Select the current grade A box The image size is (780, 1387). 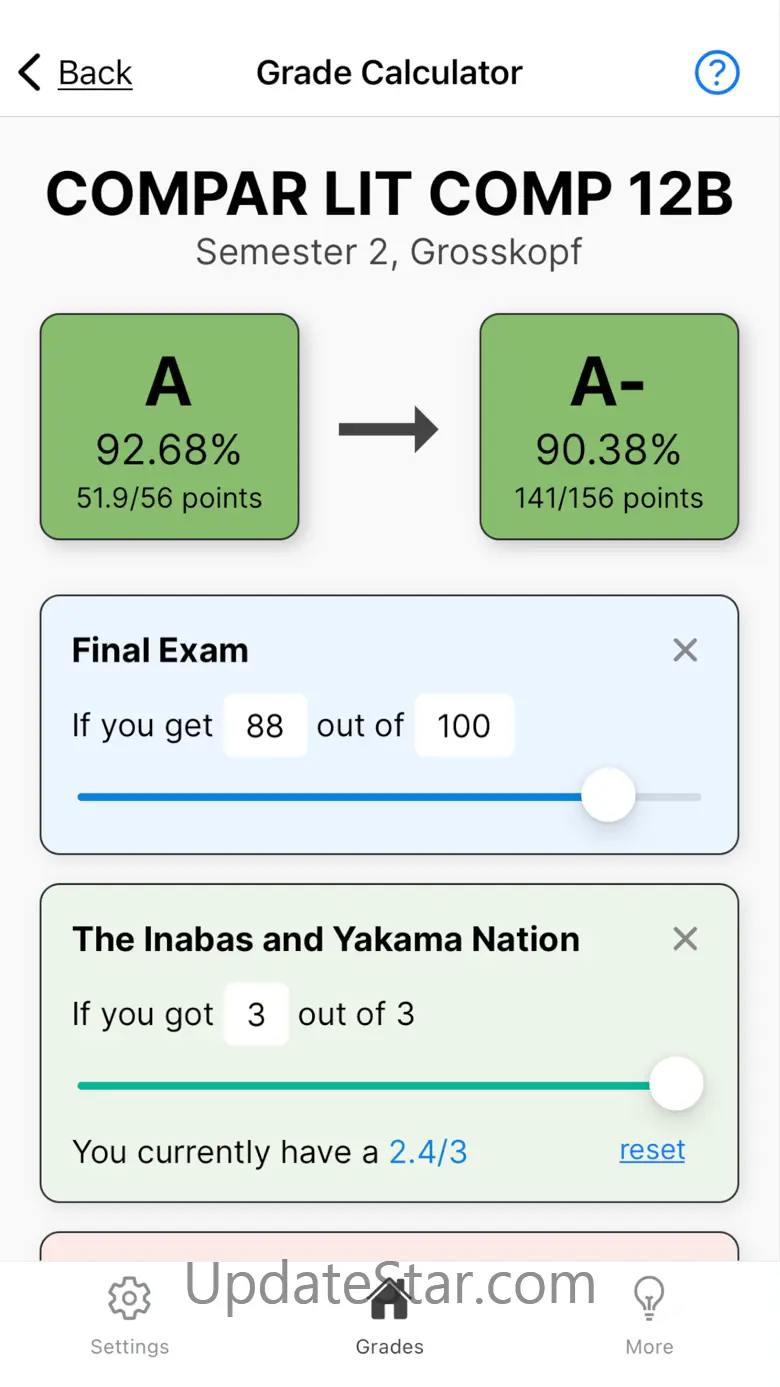coord(169,427)
